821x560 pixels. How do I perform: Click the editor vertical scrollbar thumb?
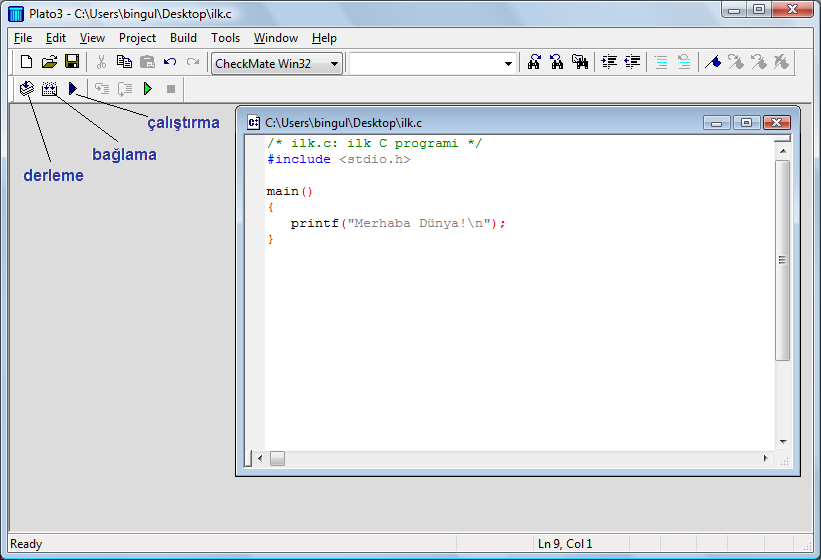pyautogui.click(x=783, y=260)
